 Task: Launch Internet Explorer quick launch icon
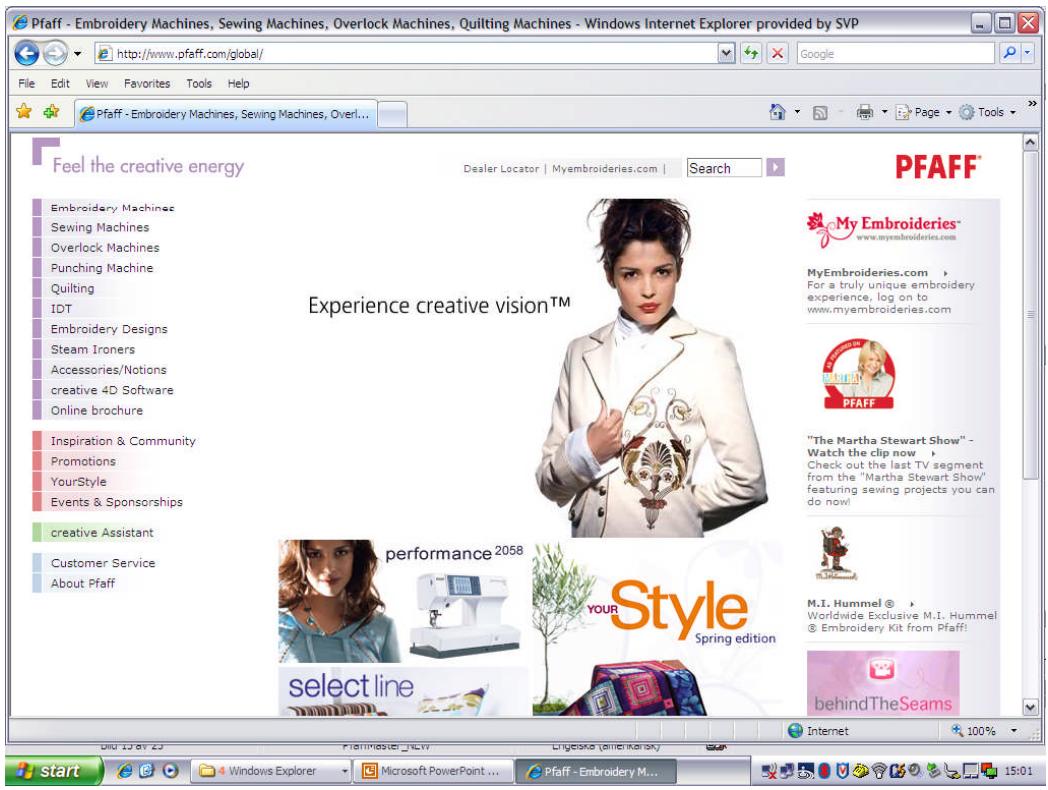124,771
